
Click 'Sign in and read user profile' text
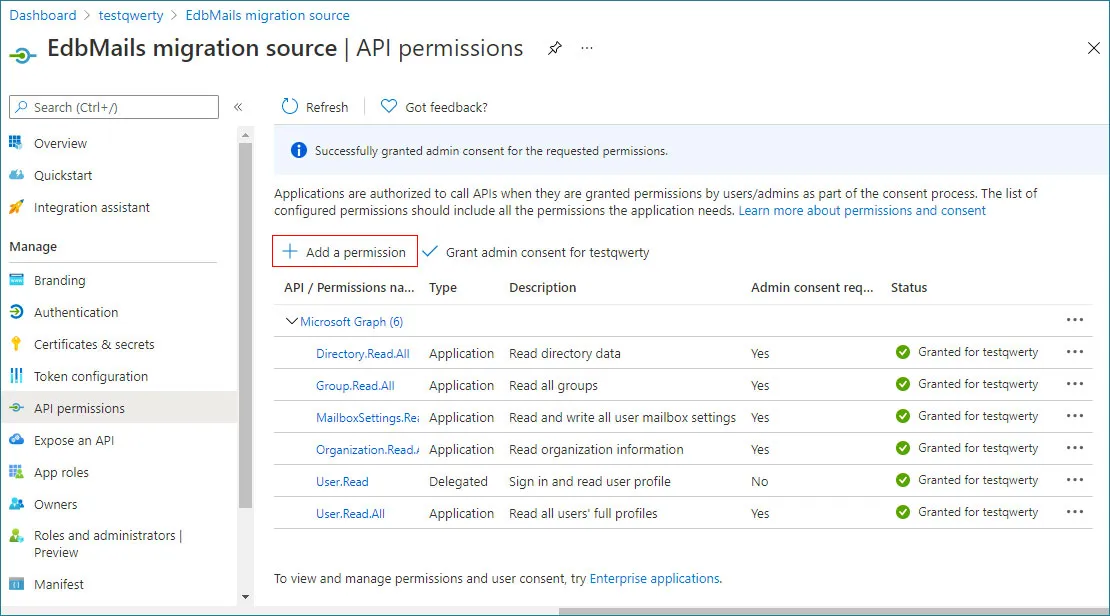tap(590, 481)
